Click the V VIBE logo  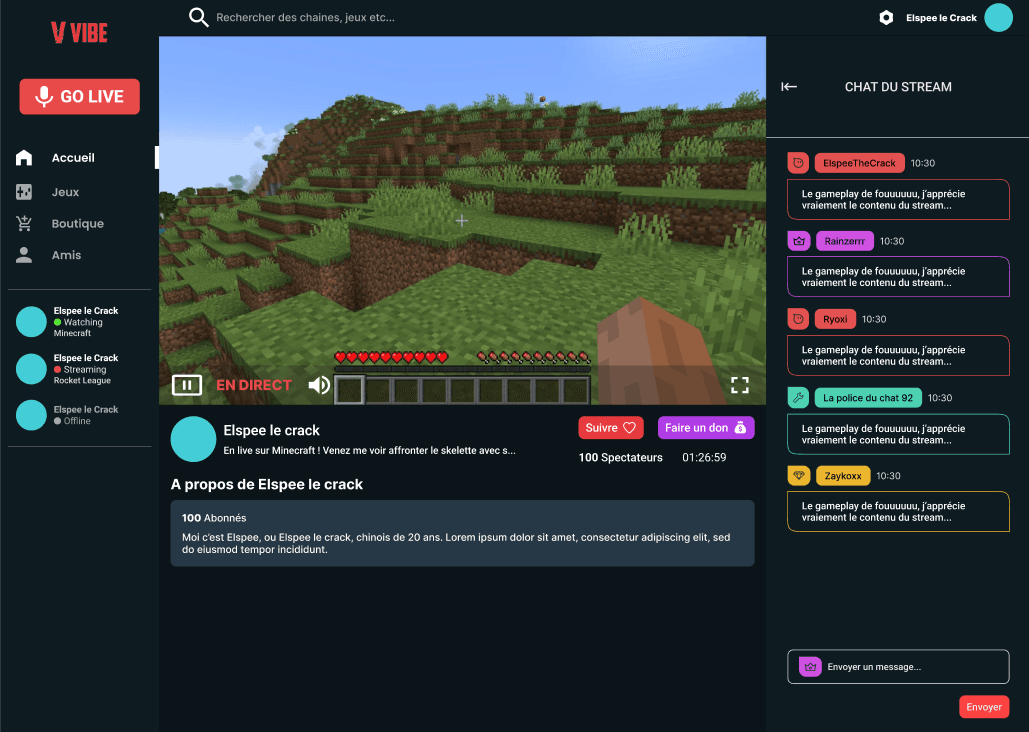point(79,32)
